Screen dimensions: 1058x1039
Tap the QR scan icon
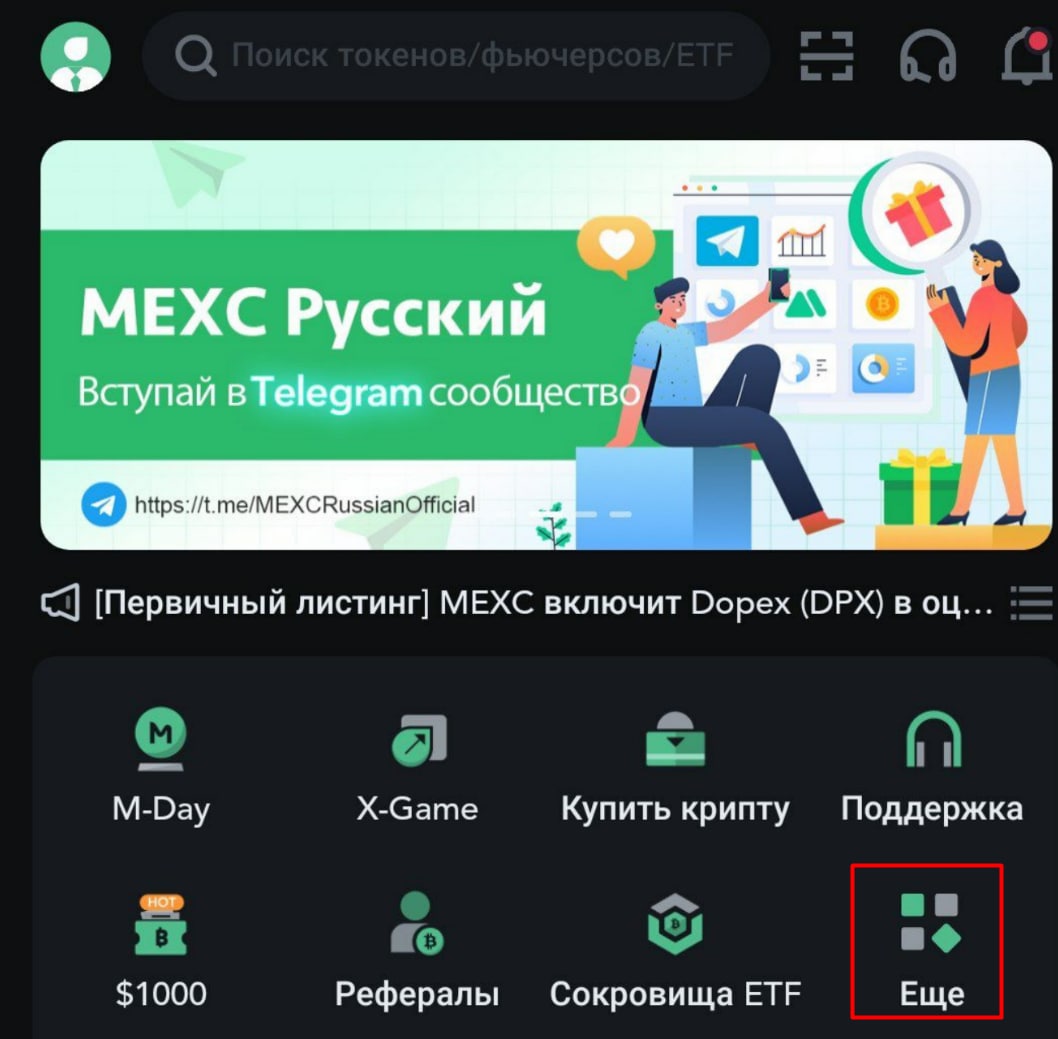point(827,56)
